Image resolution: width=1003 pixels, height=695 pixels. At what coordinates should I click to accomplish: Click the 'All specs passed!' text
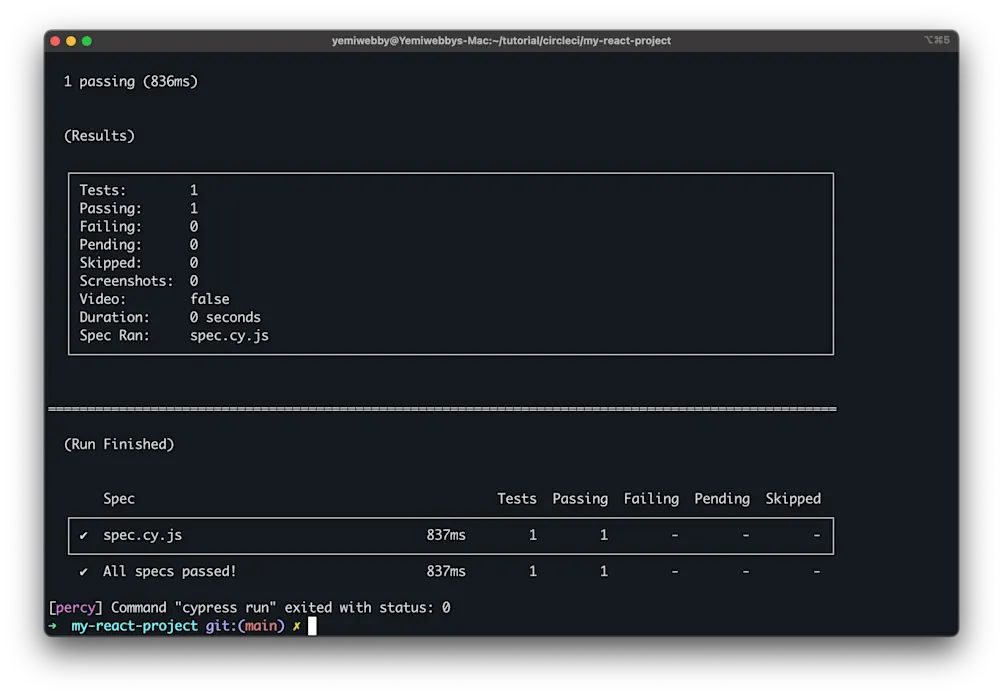170,572
